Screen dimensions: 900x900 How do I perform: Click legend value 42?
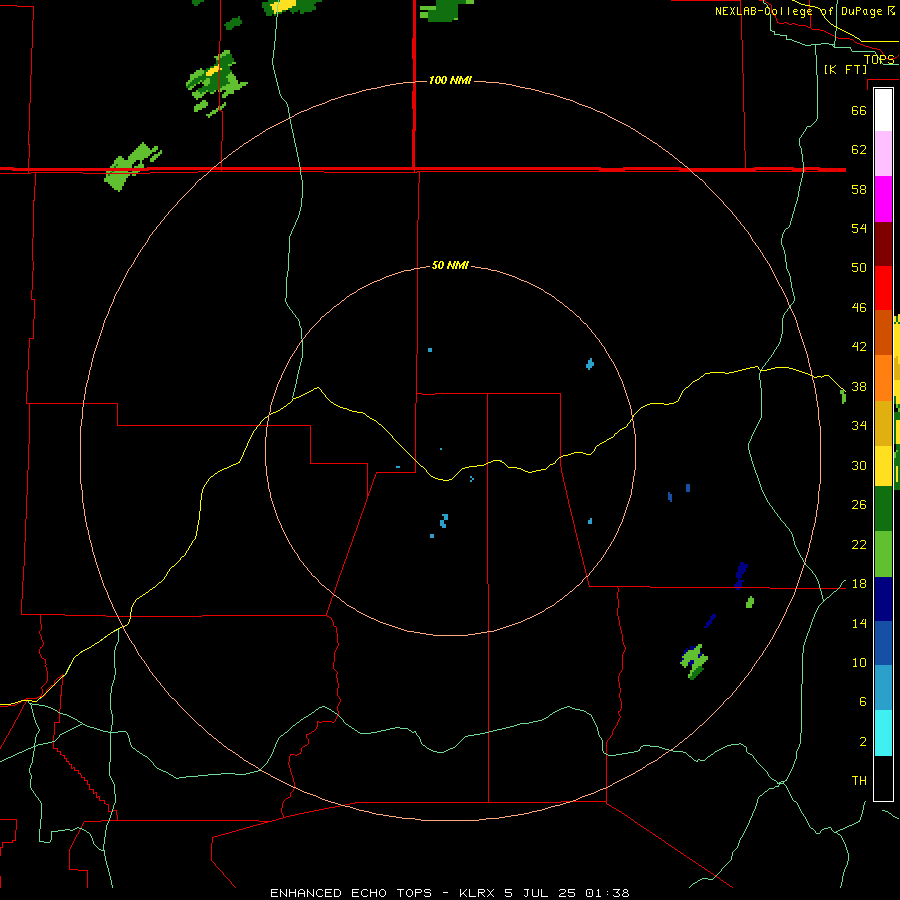[859, 347]
